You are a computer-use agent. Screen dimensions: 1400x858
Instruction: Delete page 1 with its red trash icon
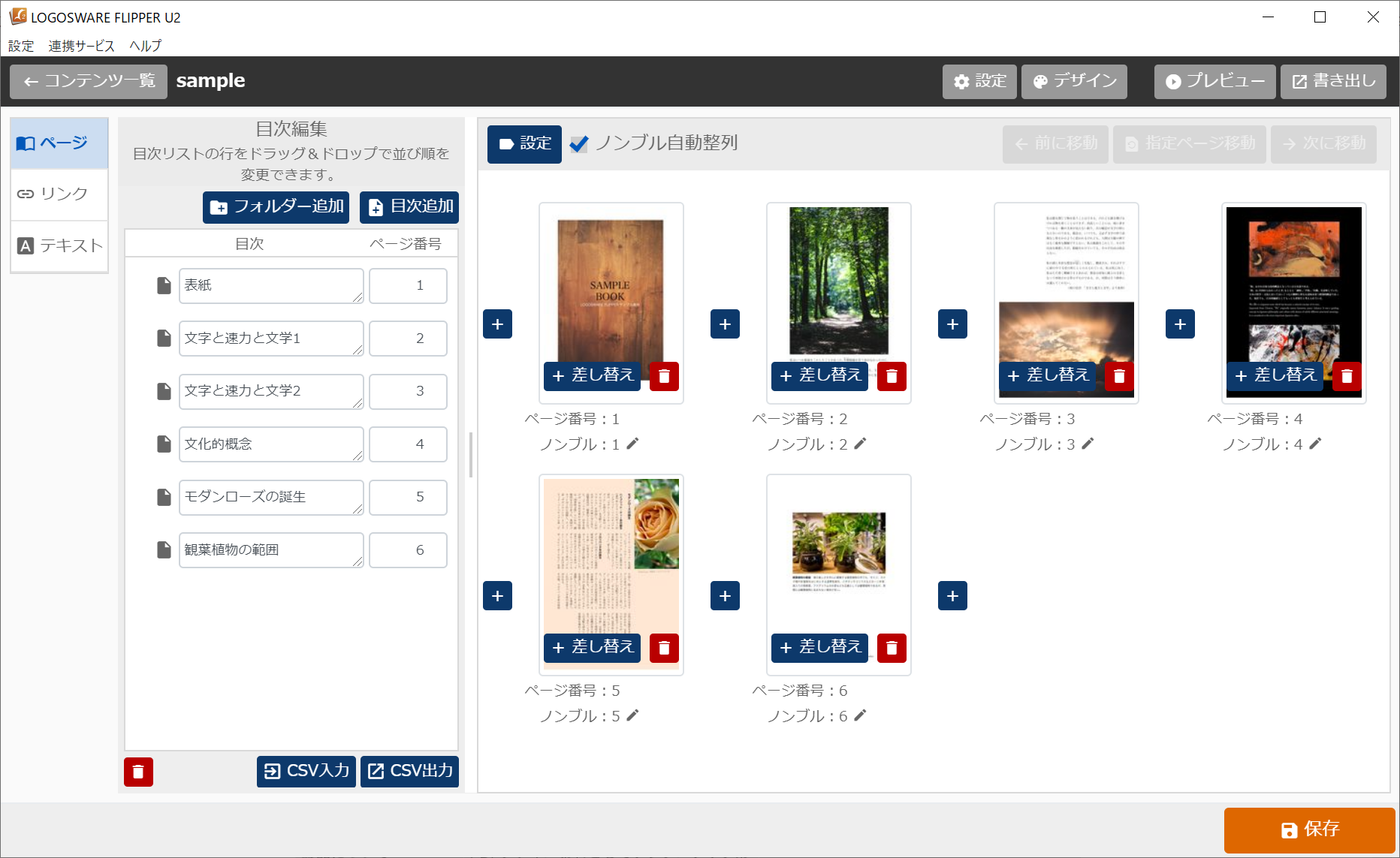pyautogui.click(x=664, y=376)
